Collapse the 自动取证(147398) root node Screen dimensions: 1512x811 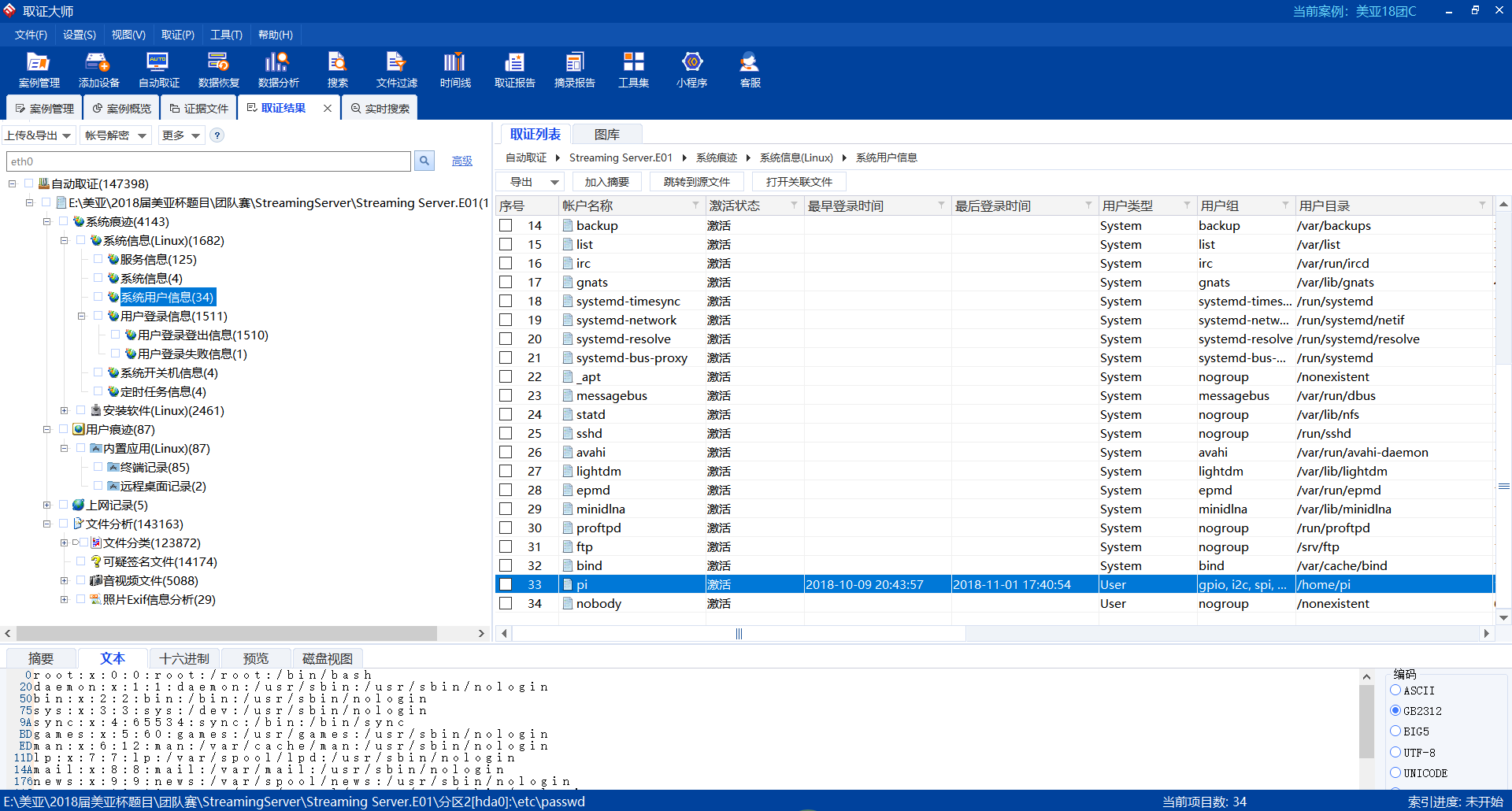12,183
